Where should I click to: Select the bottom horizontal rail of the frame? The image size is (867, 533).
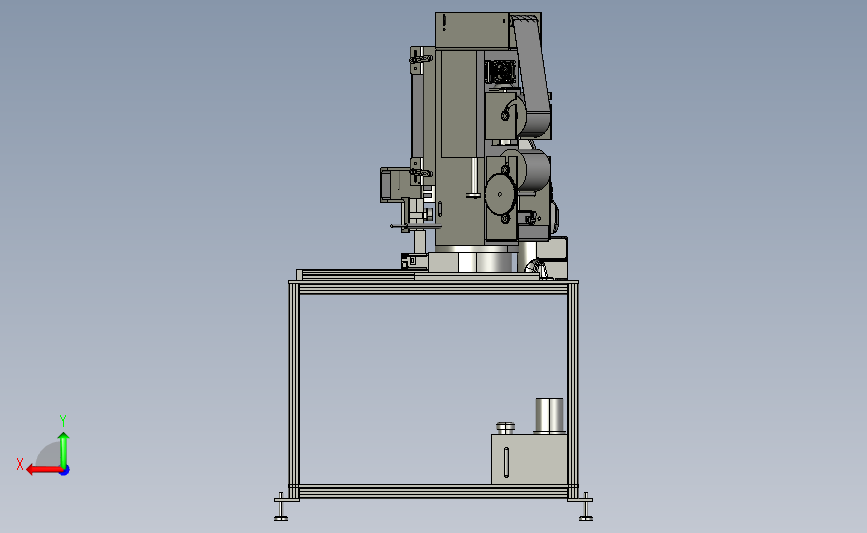pos(434,491)
